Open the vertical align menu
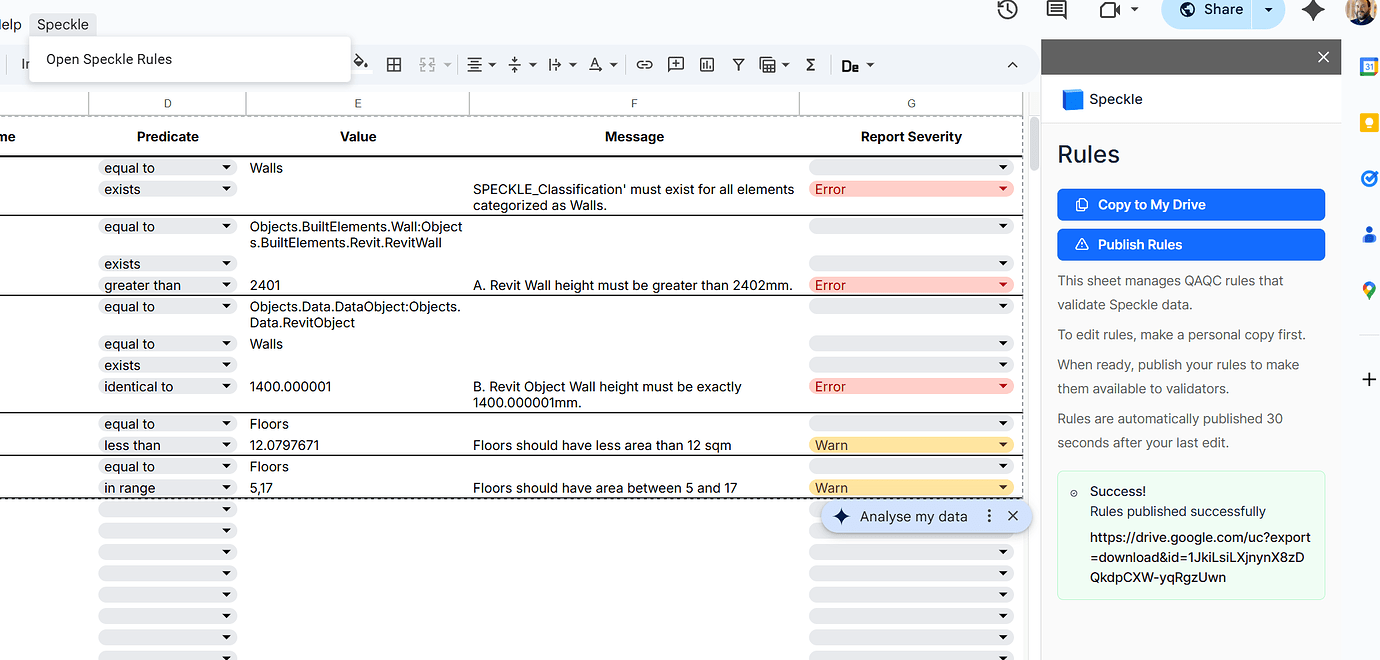This screenshot has height=660, width=1380. [x=521, y=65]
